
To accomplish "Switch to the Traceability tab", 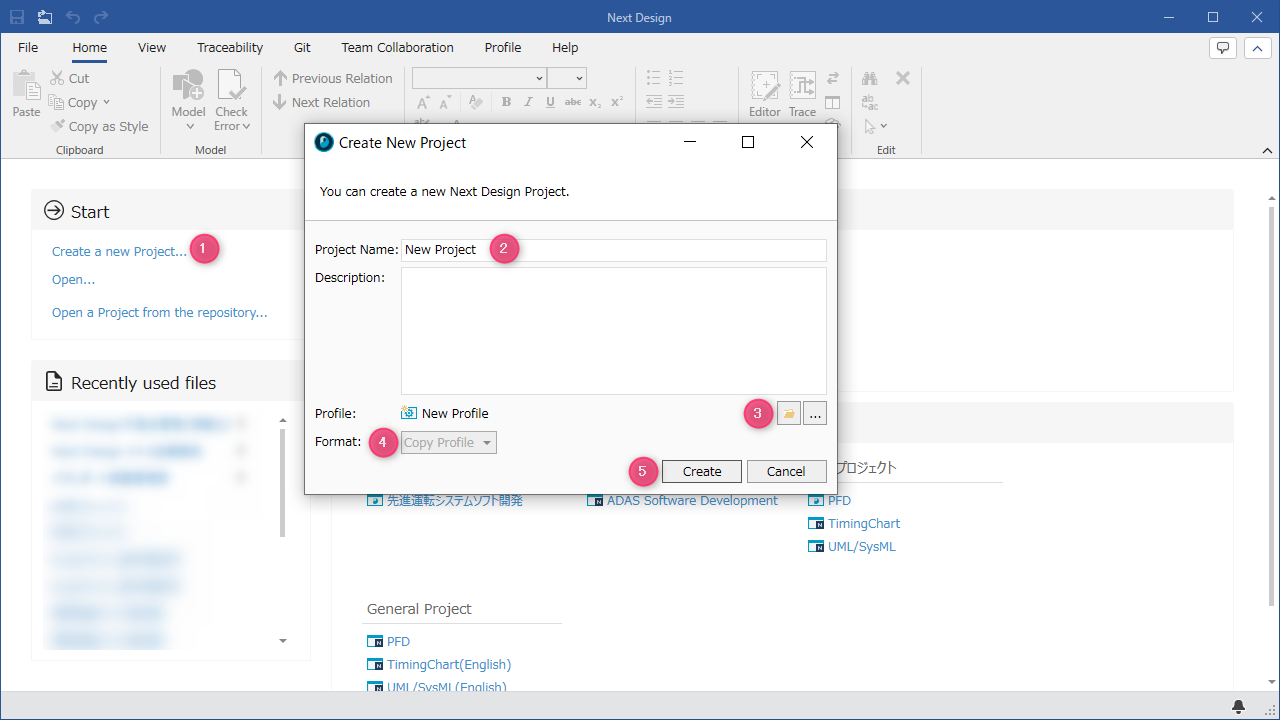I will [230, 47].
